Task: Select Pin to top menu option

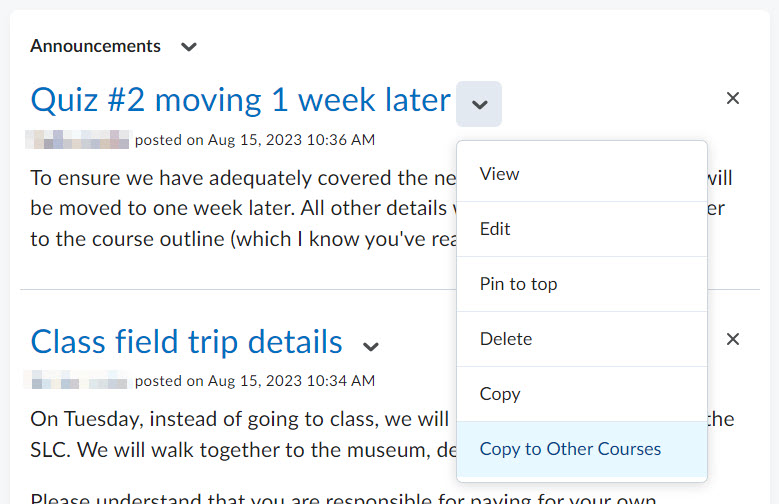Action: (x=518, y=284)
